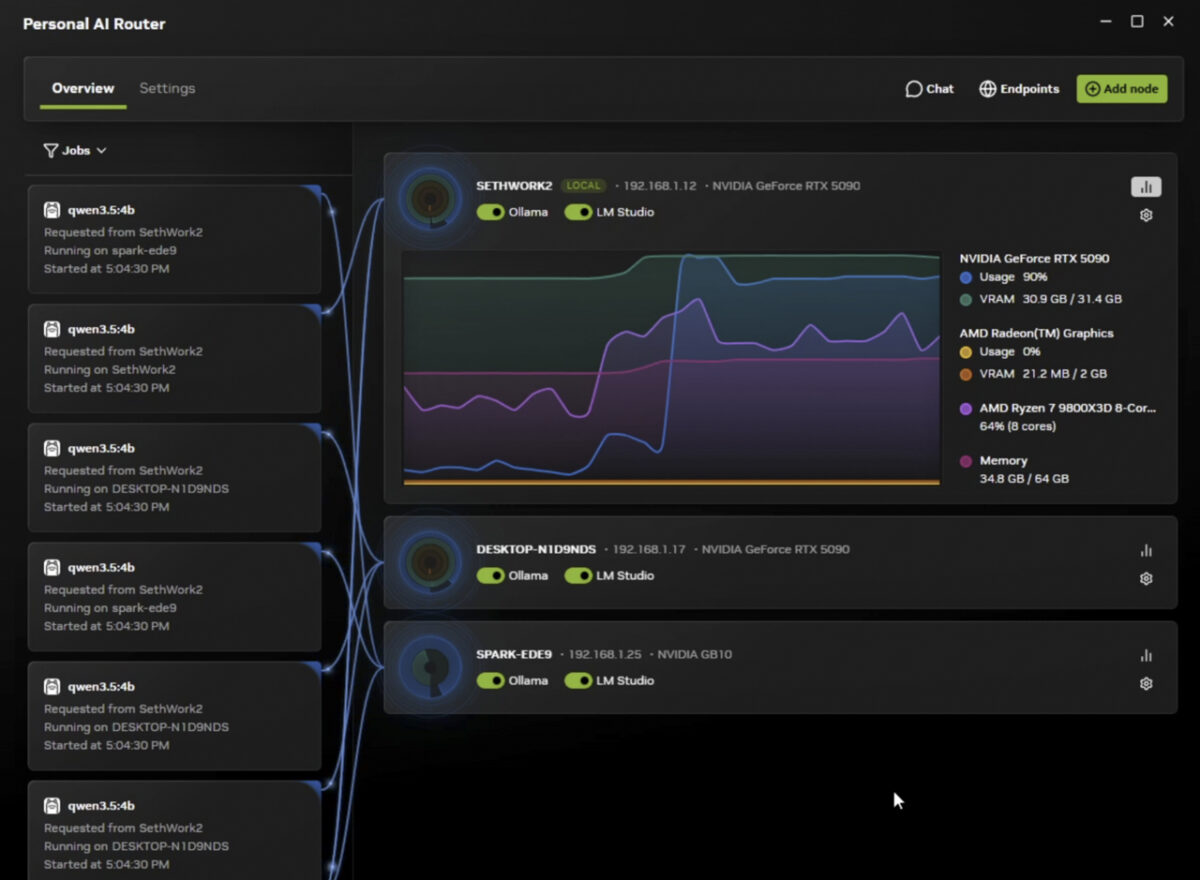
Task: Toggle Ollama on SPARK-EDE9 node
Action: 490,680
